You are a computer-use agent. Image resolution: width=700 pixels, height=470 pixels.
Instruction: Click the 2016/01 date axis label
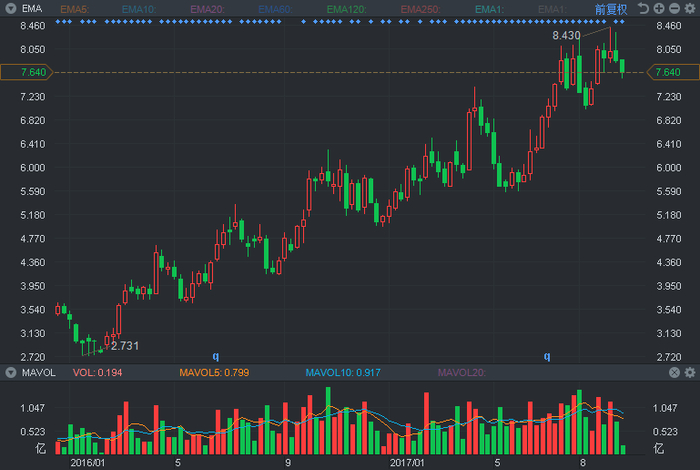(88, 463)
